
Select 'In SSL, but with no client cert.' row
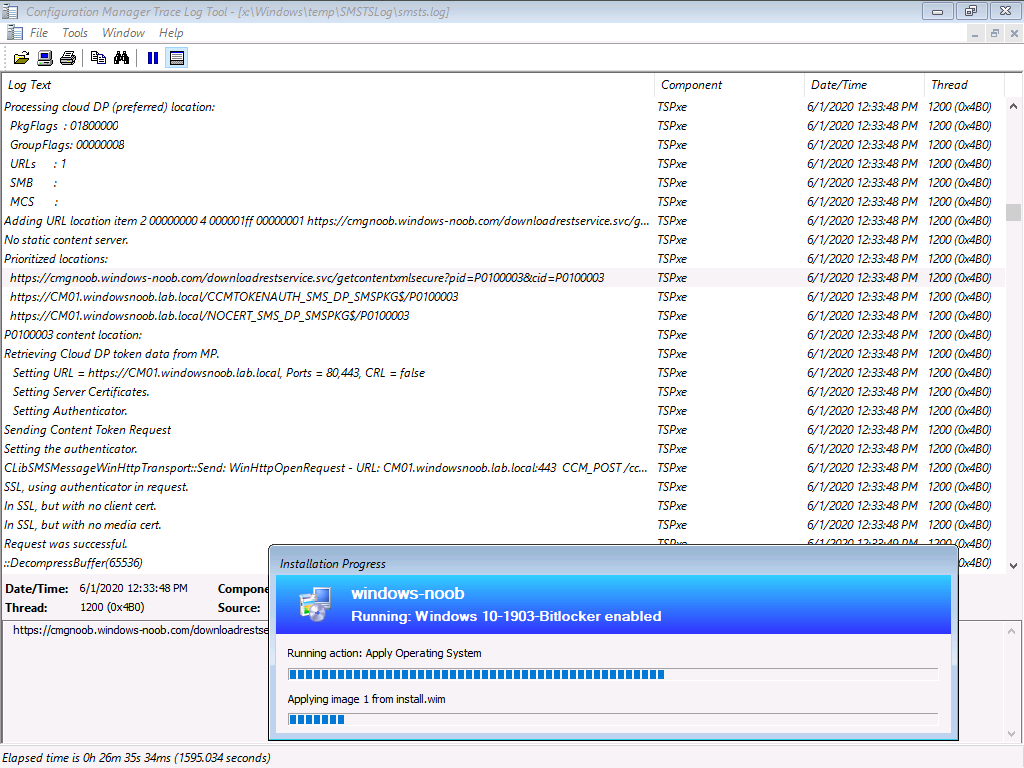click(x=503, y=505)
